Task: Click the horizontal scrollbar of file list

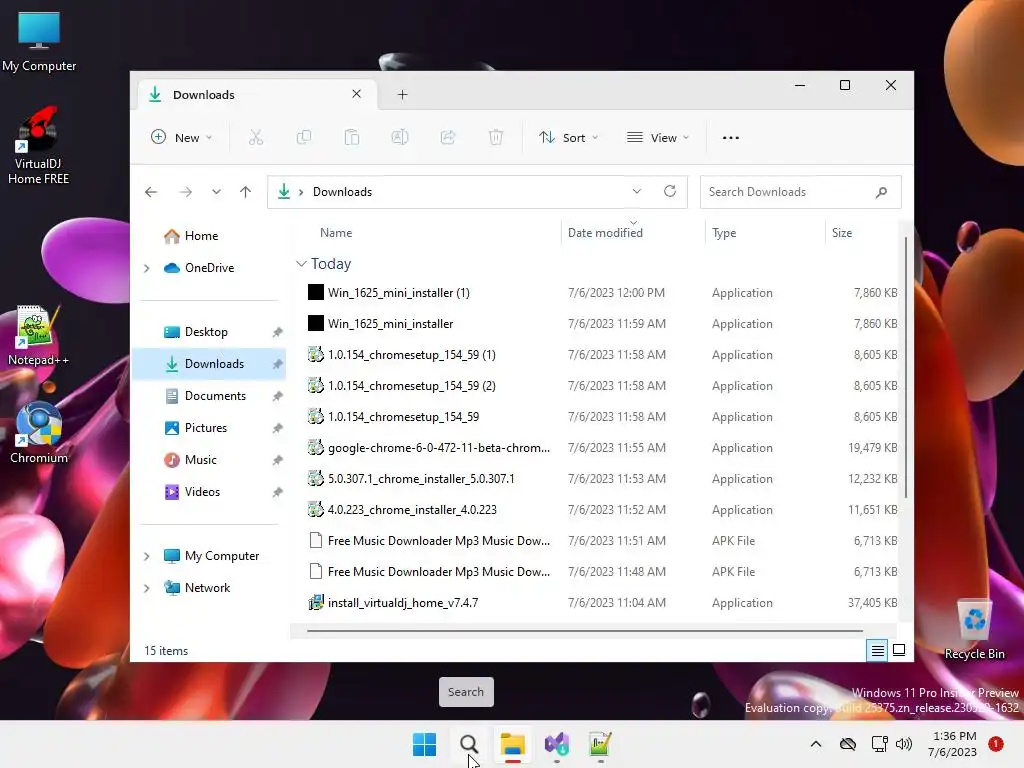Action: coord(584,631)
